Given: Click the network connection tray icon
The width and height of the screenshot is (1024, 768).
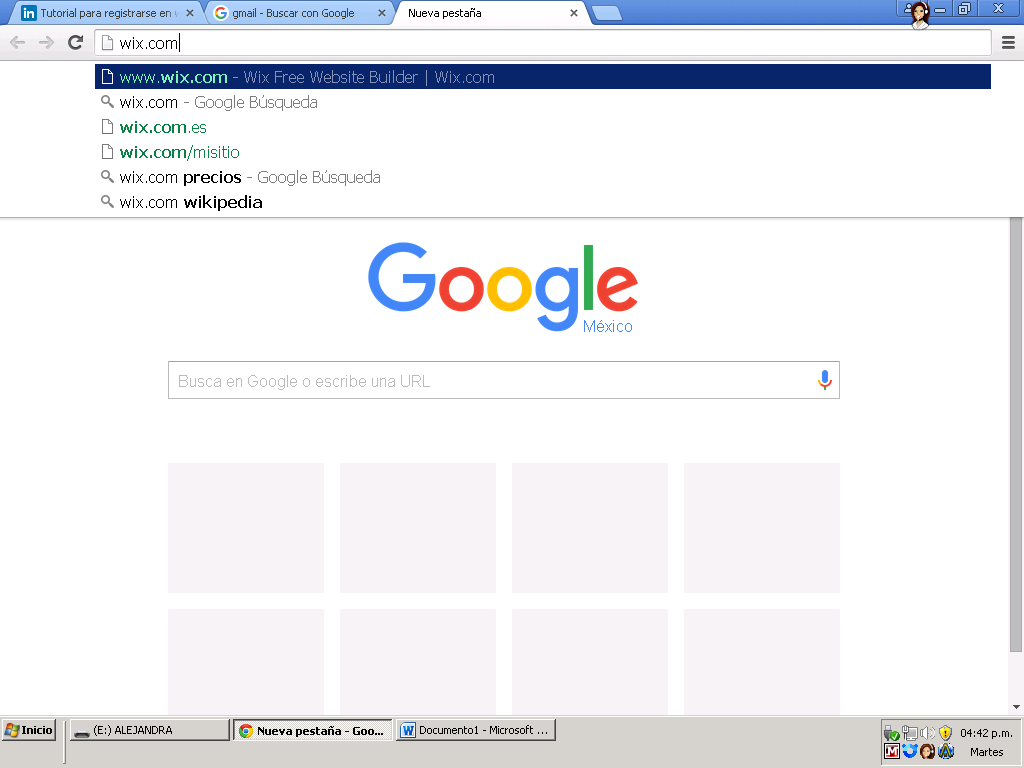Looking at the screenshot, I should pos(909,732).
